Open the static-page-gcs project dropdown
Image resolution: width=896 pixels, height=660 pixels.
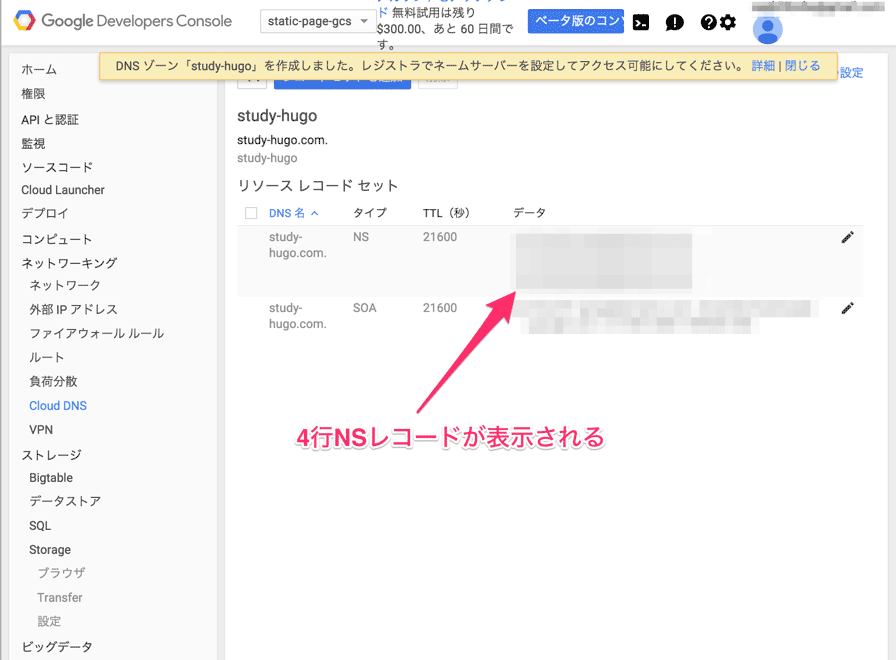click(x=318, y=22)
